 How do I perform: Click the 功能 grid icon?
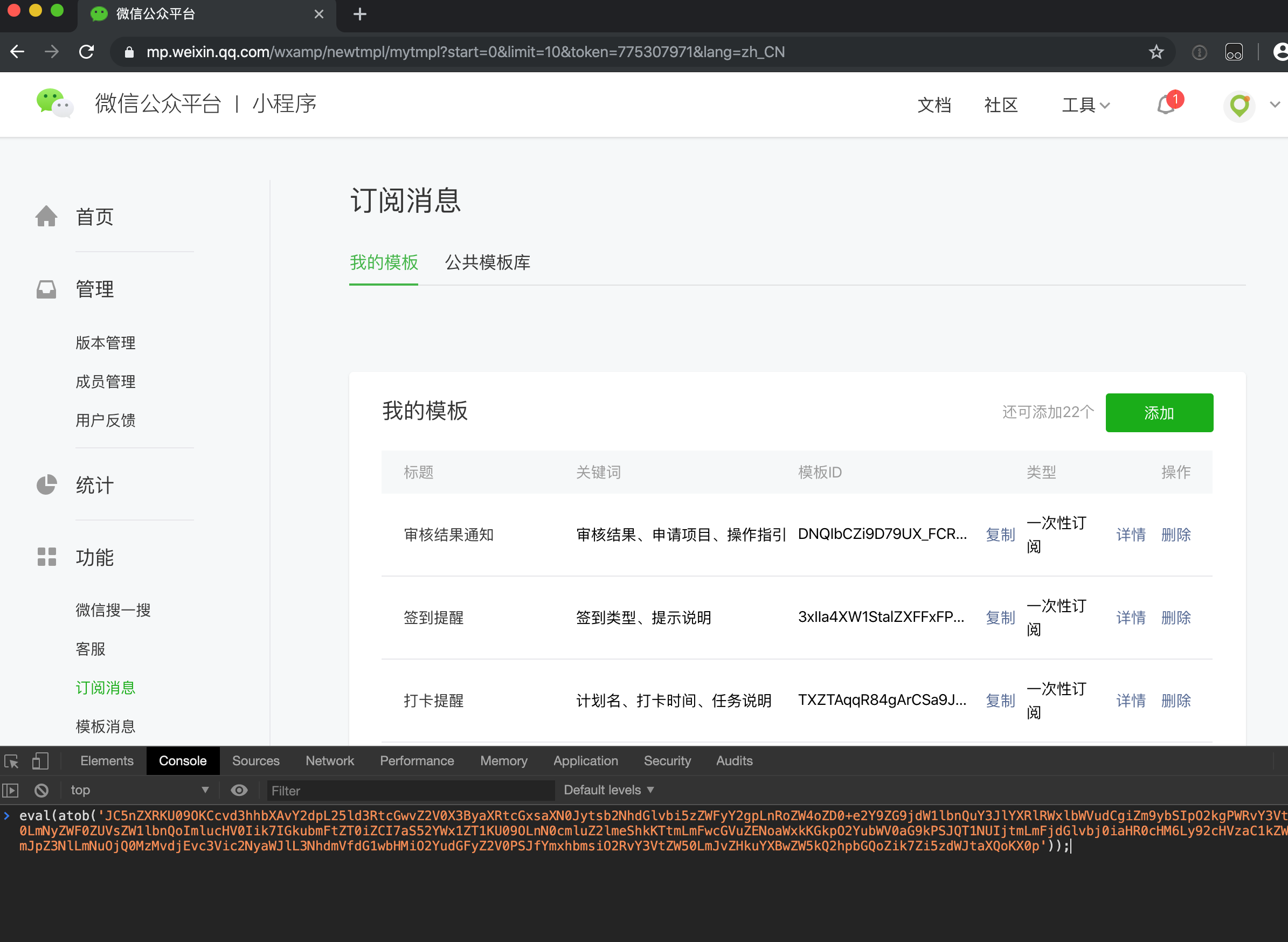tap(46, 557)
